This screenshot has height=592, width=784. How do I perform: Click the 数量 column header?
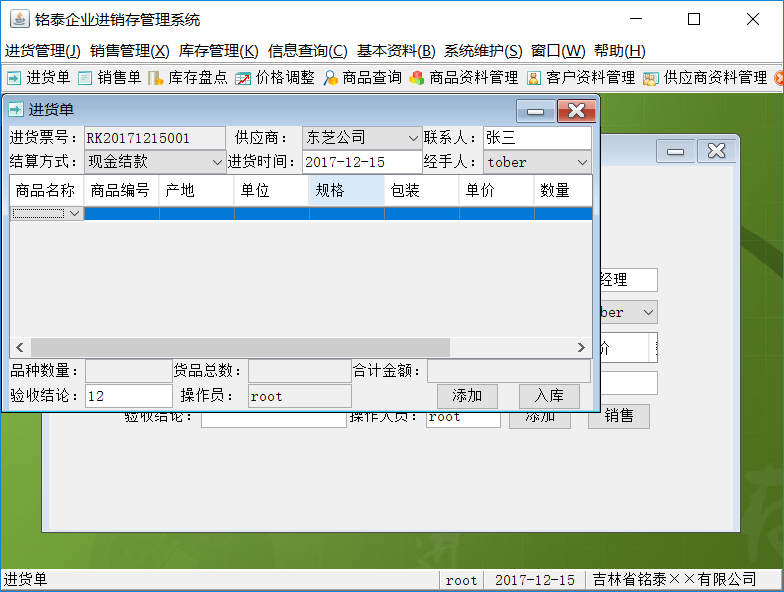[x=563, y=190]
